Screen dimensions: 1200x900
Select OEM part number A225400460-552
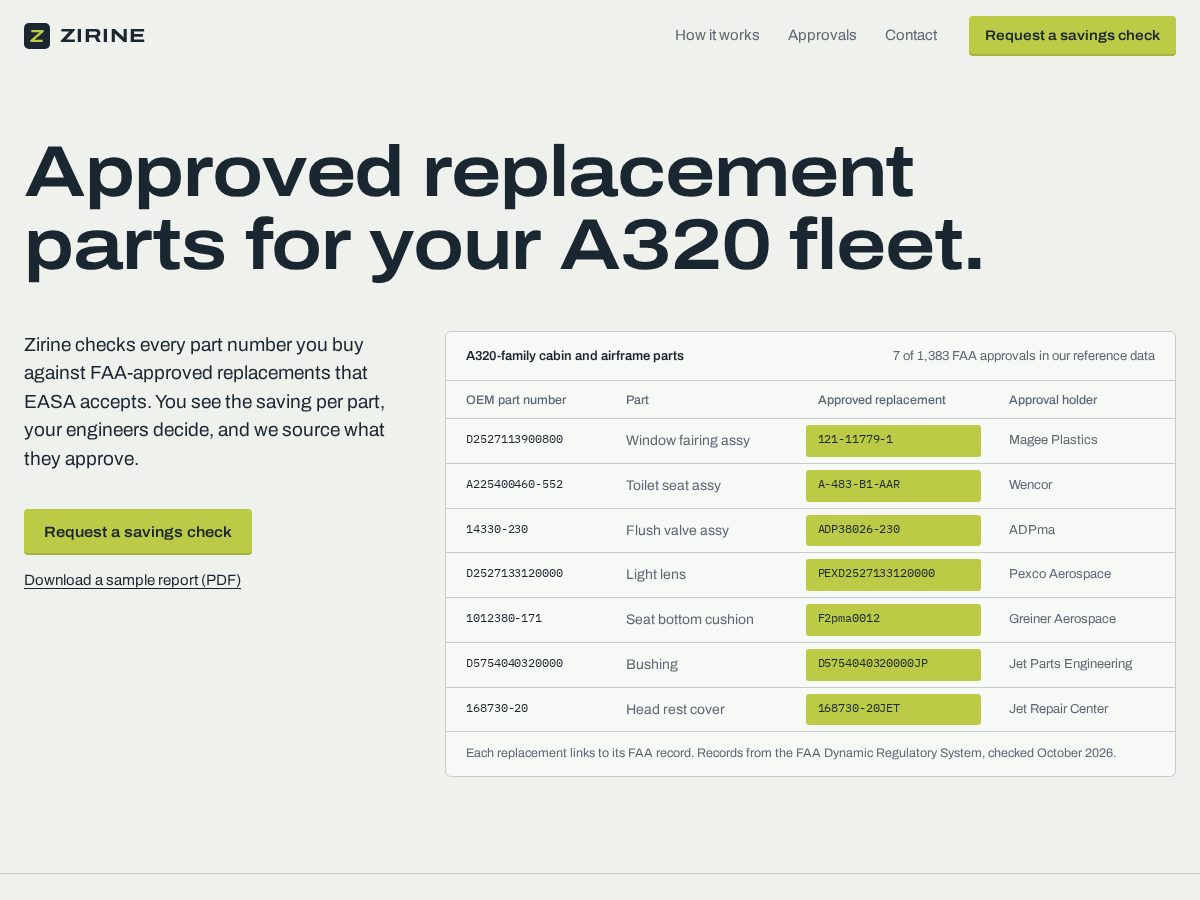coord(514,485)
